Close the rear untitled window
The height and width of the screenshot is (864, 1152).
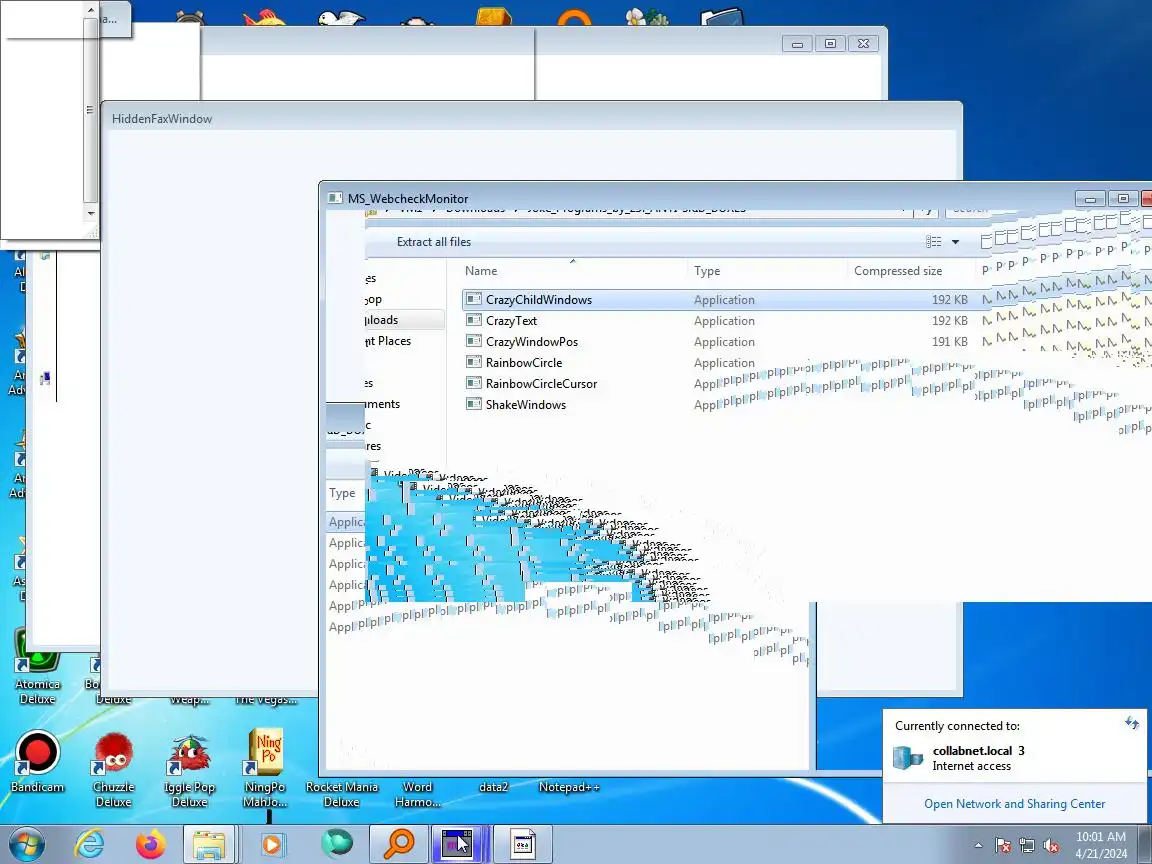(x=863, y=44)
